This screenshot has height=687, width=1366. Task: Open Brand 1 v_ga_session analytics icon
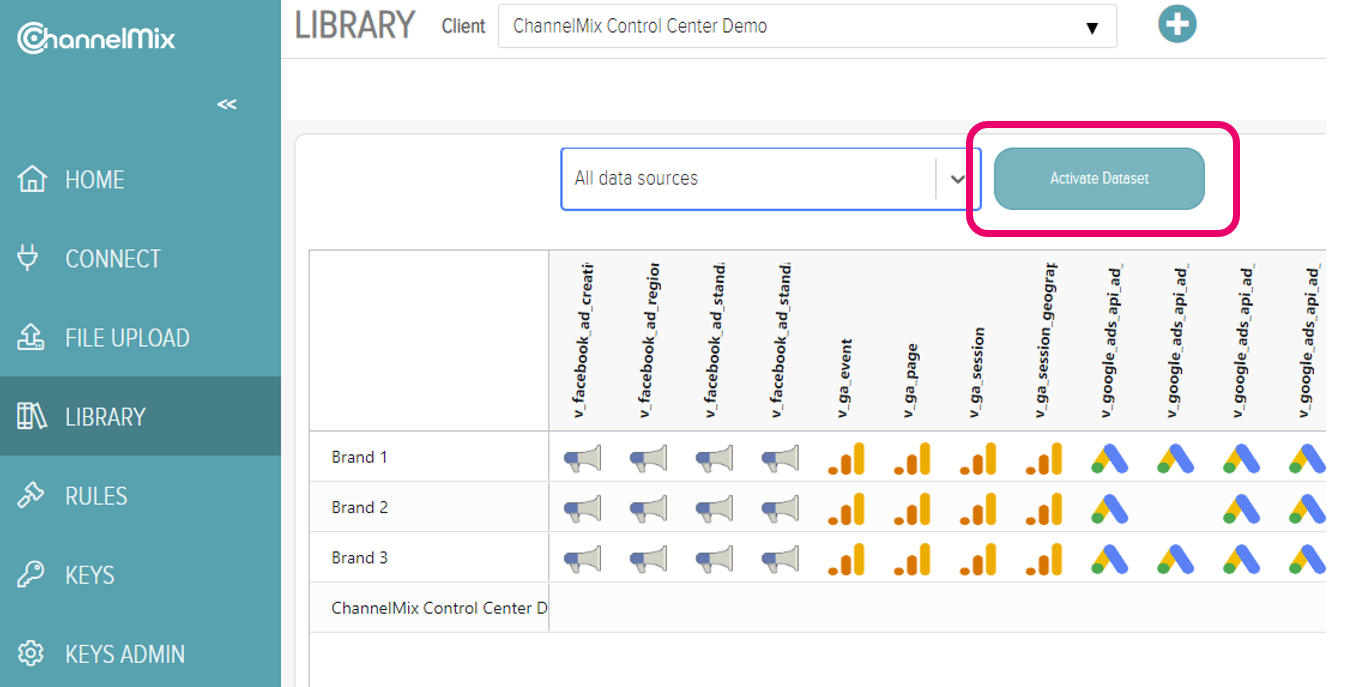click(x=978, y=458)
